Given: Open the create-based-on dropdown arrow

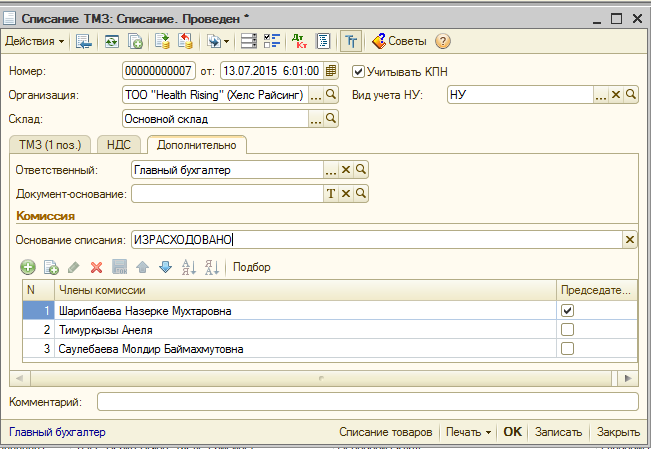Looking at the screenshot, I should (x=226, y=41).
